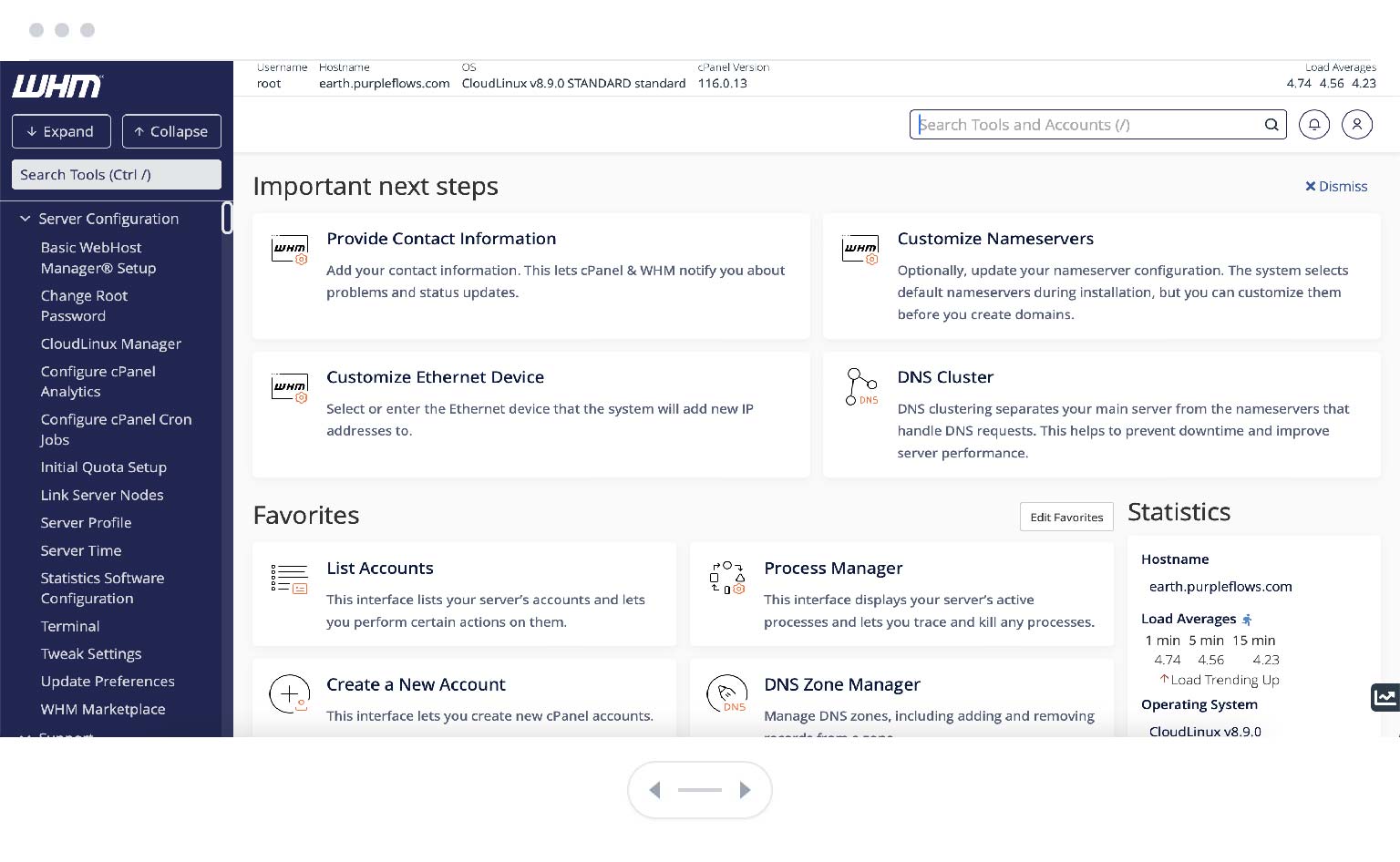Open Tweak Settings in the sidebar
This screenshot has width=1400, height=862.
coord(91,653)
